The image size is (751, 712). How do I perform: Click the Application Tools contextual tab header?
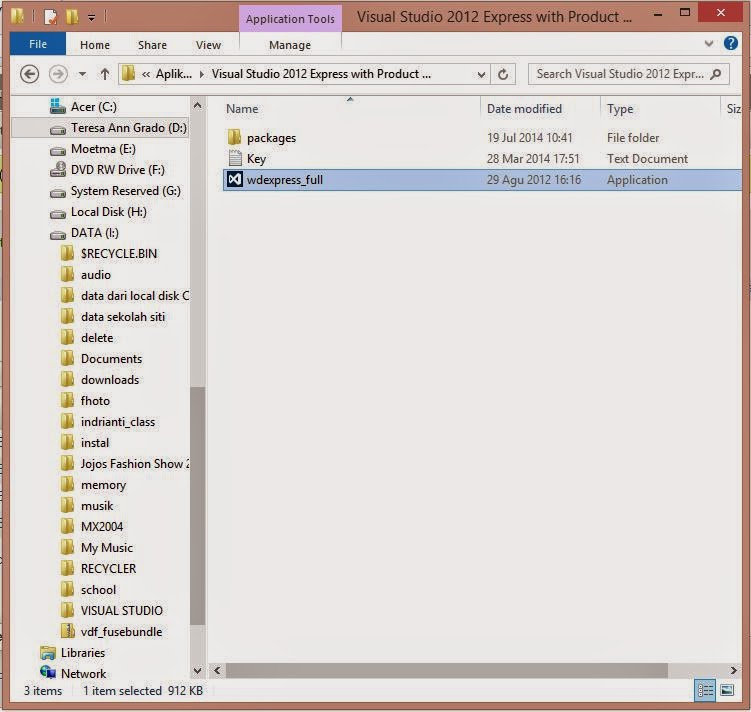point(290,19)
